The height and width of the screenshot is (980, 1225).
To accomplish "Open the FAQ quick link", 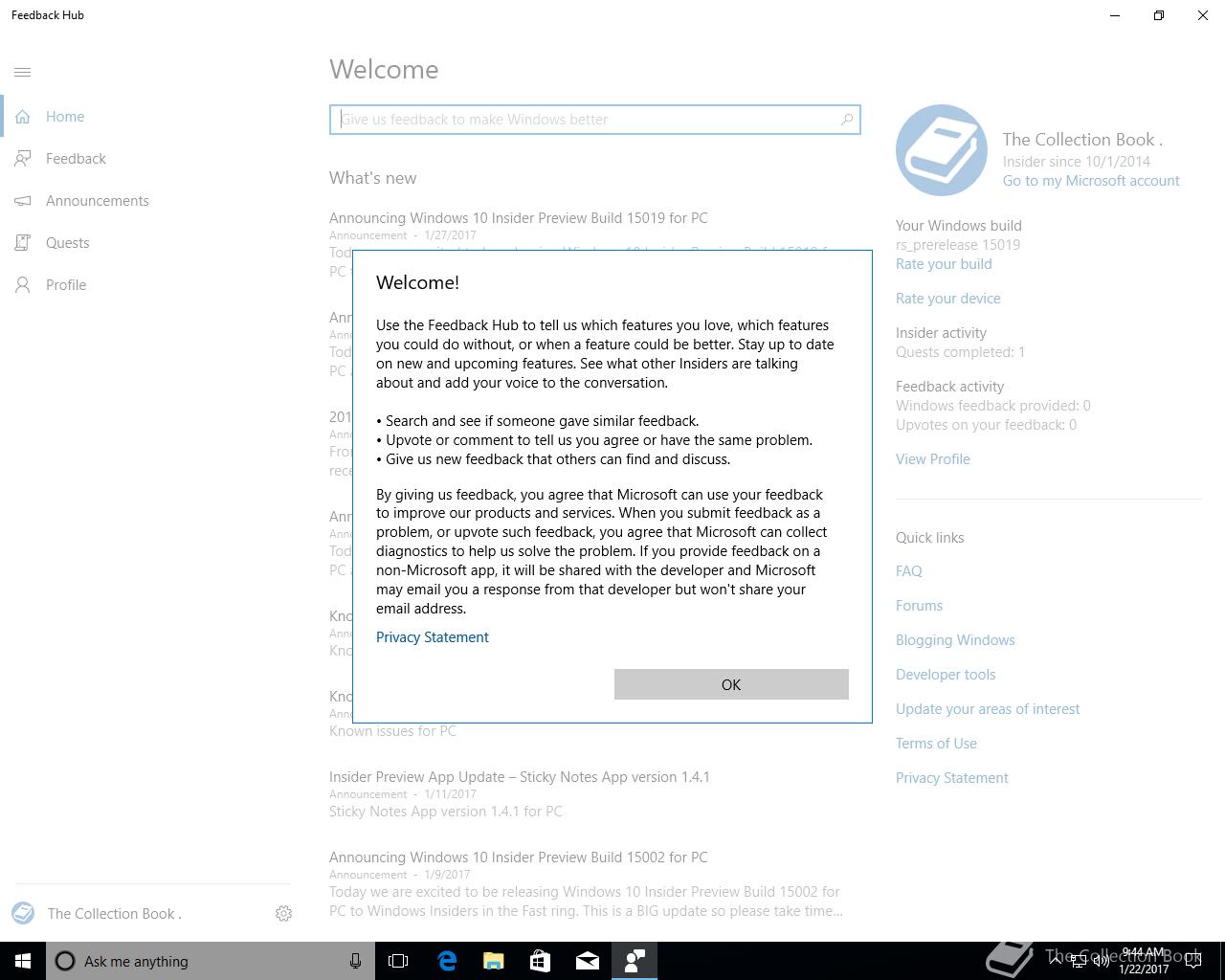I will pyautogui.click(x=909, y=571).
